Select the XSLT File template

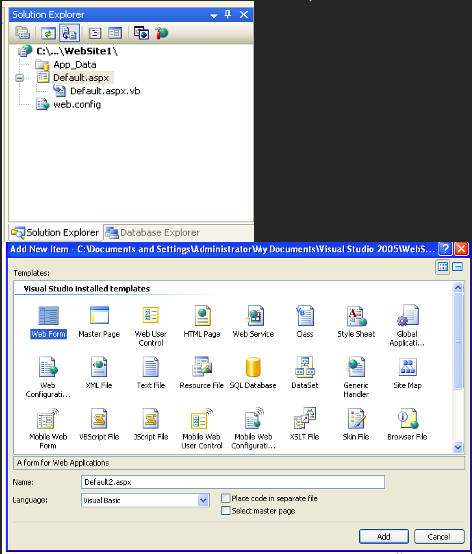[x=305, y=424]
